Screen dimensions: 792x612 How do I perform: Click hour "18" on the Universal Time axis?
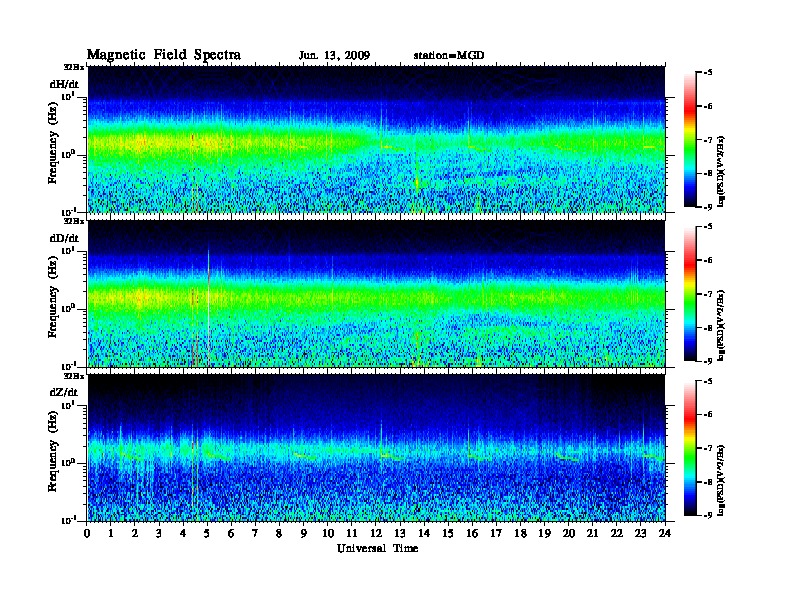(x=520, y=533)
